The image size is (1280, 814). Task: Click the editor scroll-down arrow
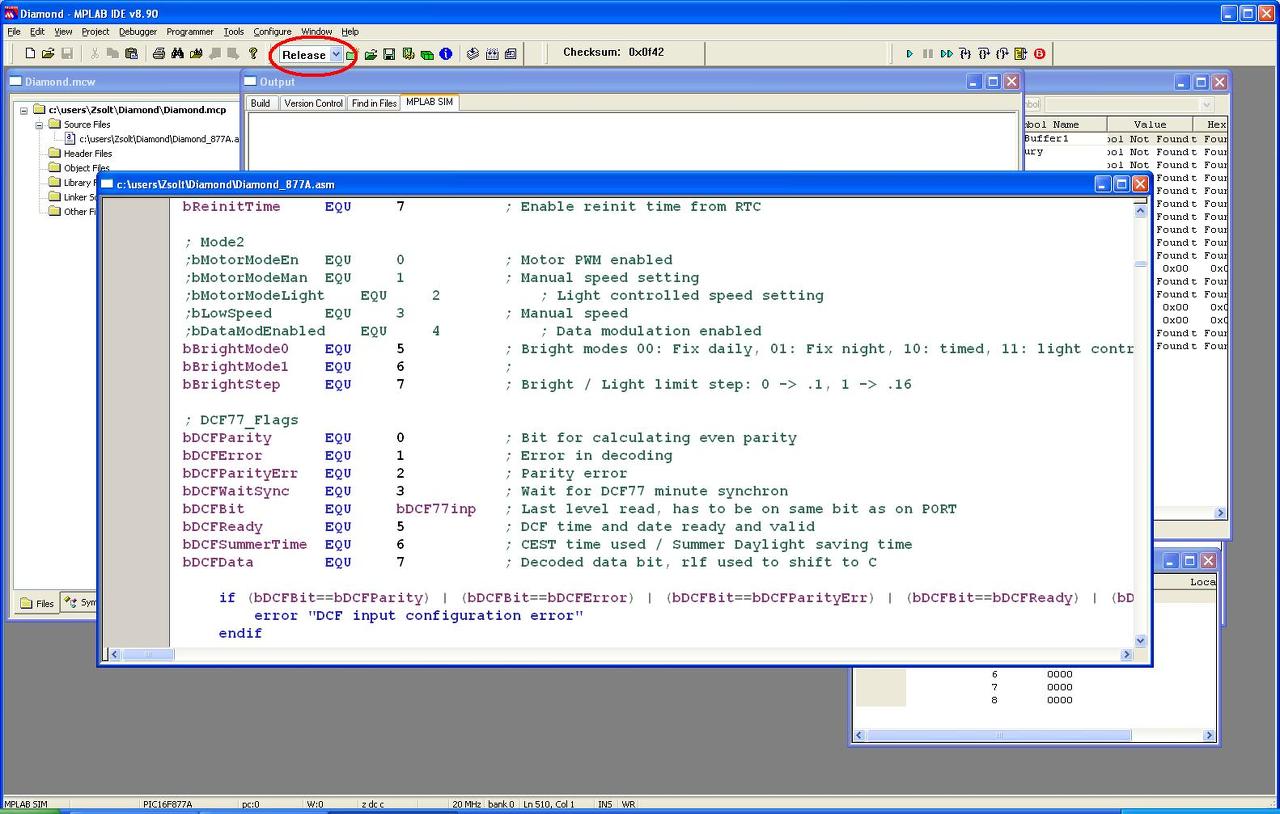click(x=1140, y=640)
